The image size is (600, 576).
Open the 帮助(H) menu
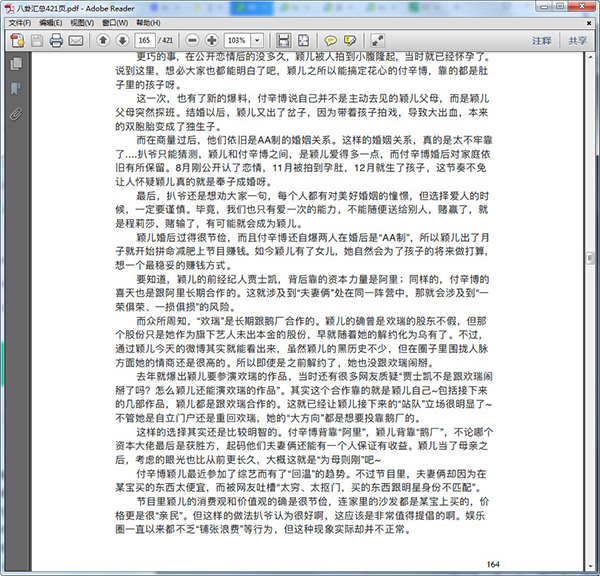coord(148,23)
